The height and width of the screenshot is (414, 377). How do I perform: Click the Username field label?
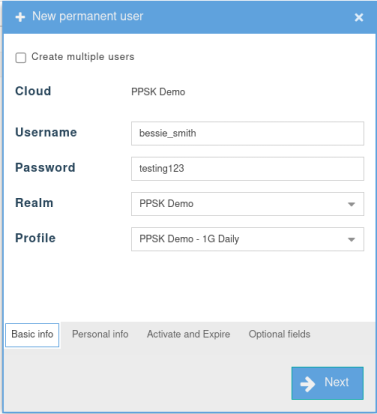point(46,132)
